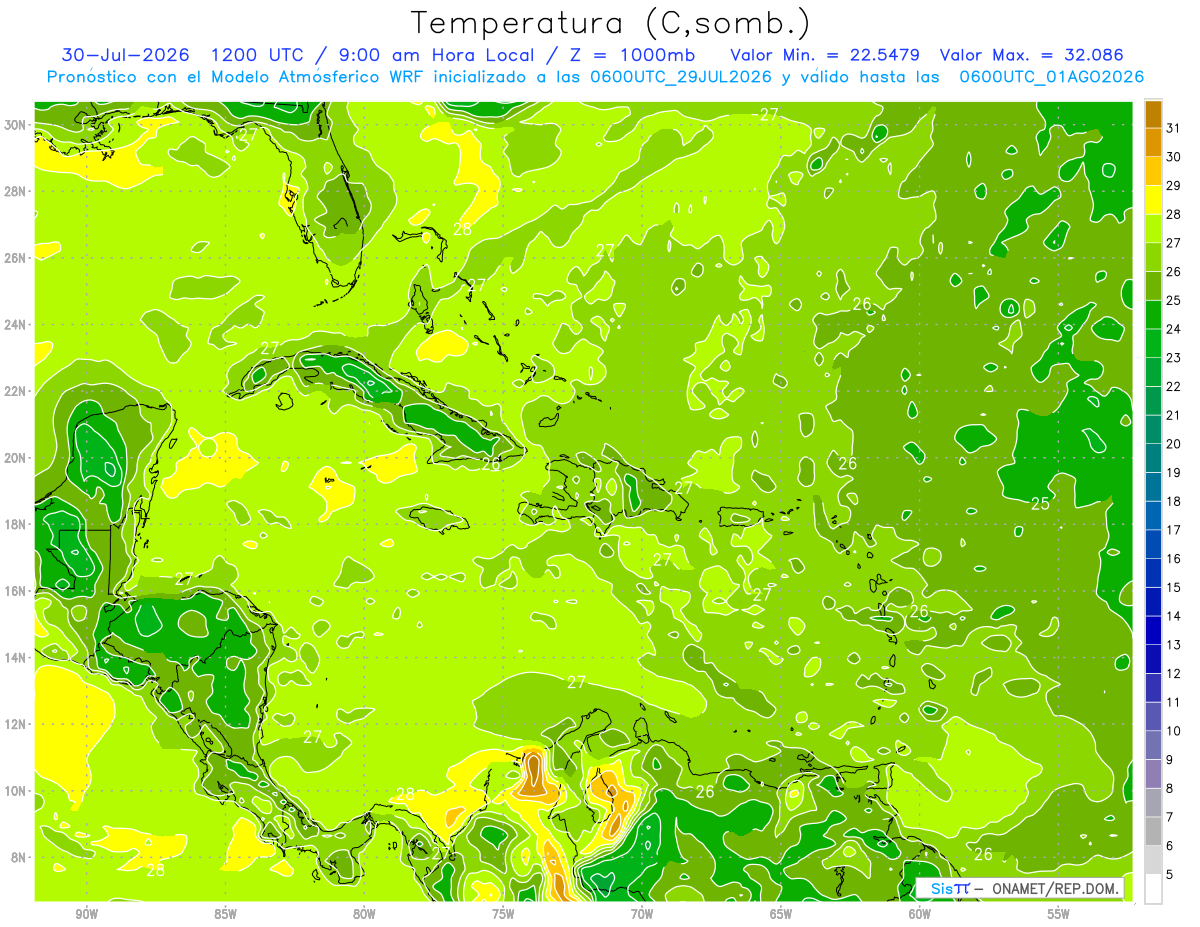Click the '30N' latitude axis label
Screen dimensions: 1200x927
click(14, 125)
